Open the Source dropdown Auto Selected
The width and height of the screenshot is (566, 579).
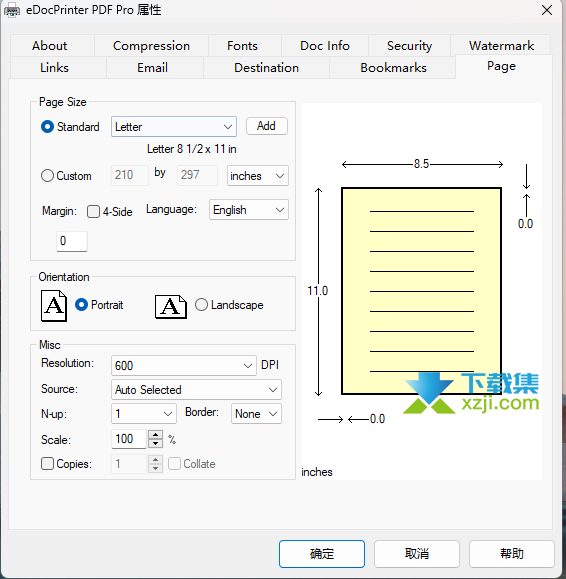click(196, 390)
